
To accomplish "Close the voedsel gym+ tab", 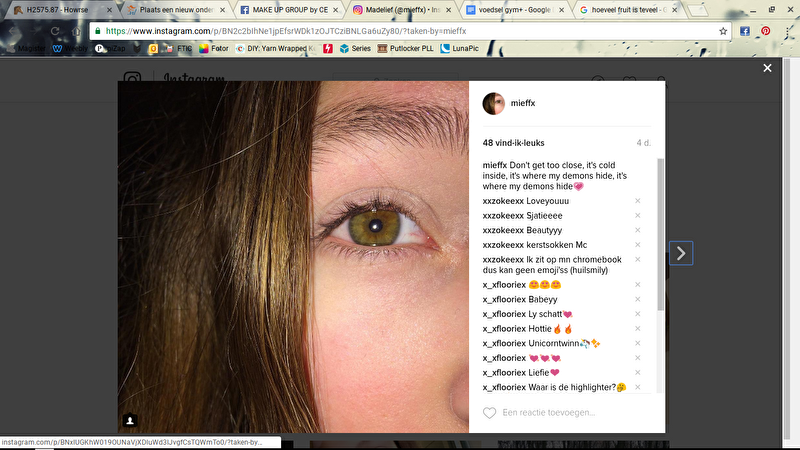I will click(561, 10).
